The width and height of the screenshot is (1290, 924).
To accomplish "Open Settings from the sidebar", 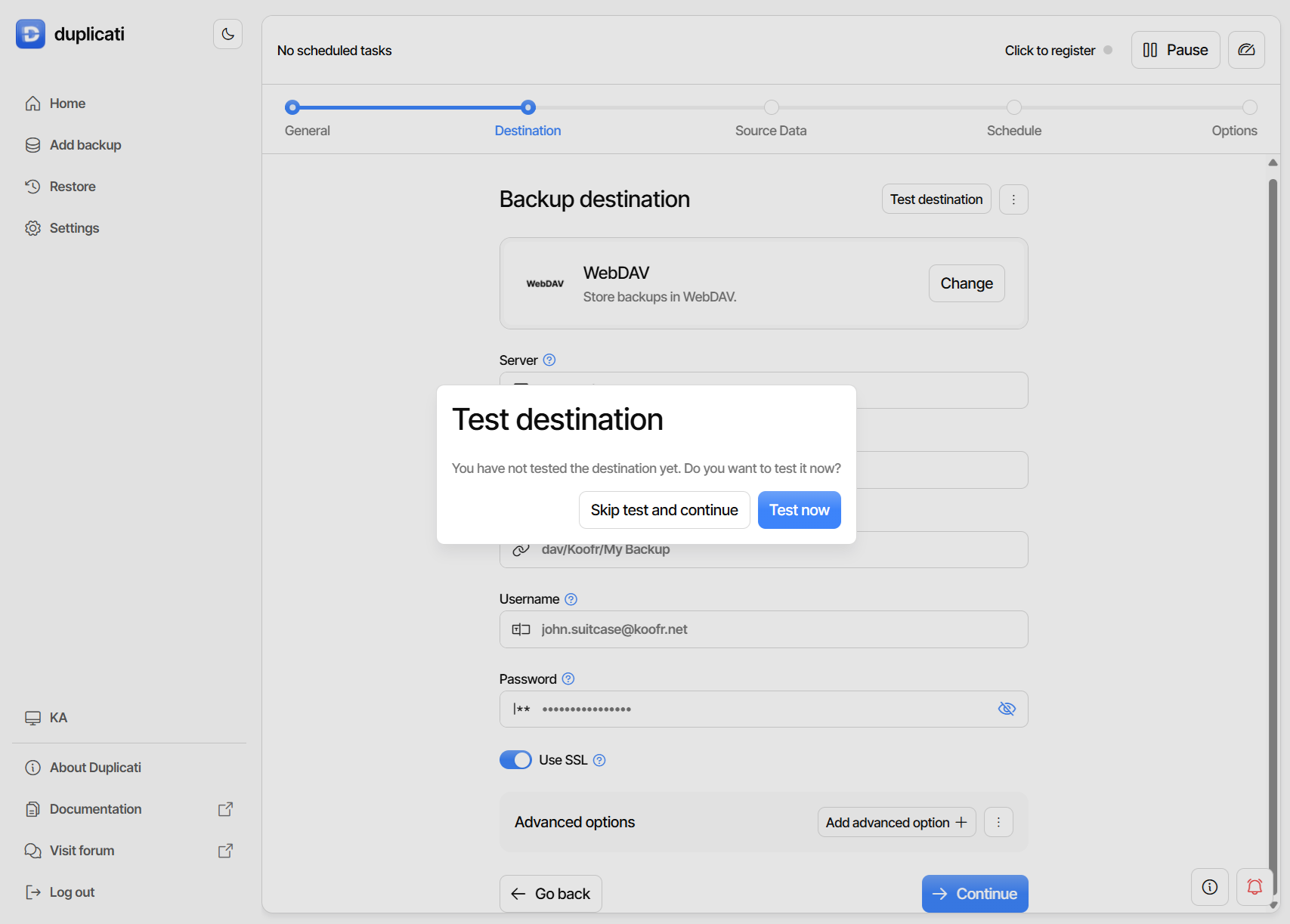I will tap(73, 227).
